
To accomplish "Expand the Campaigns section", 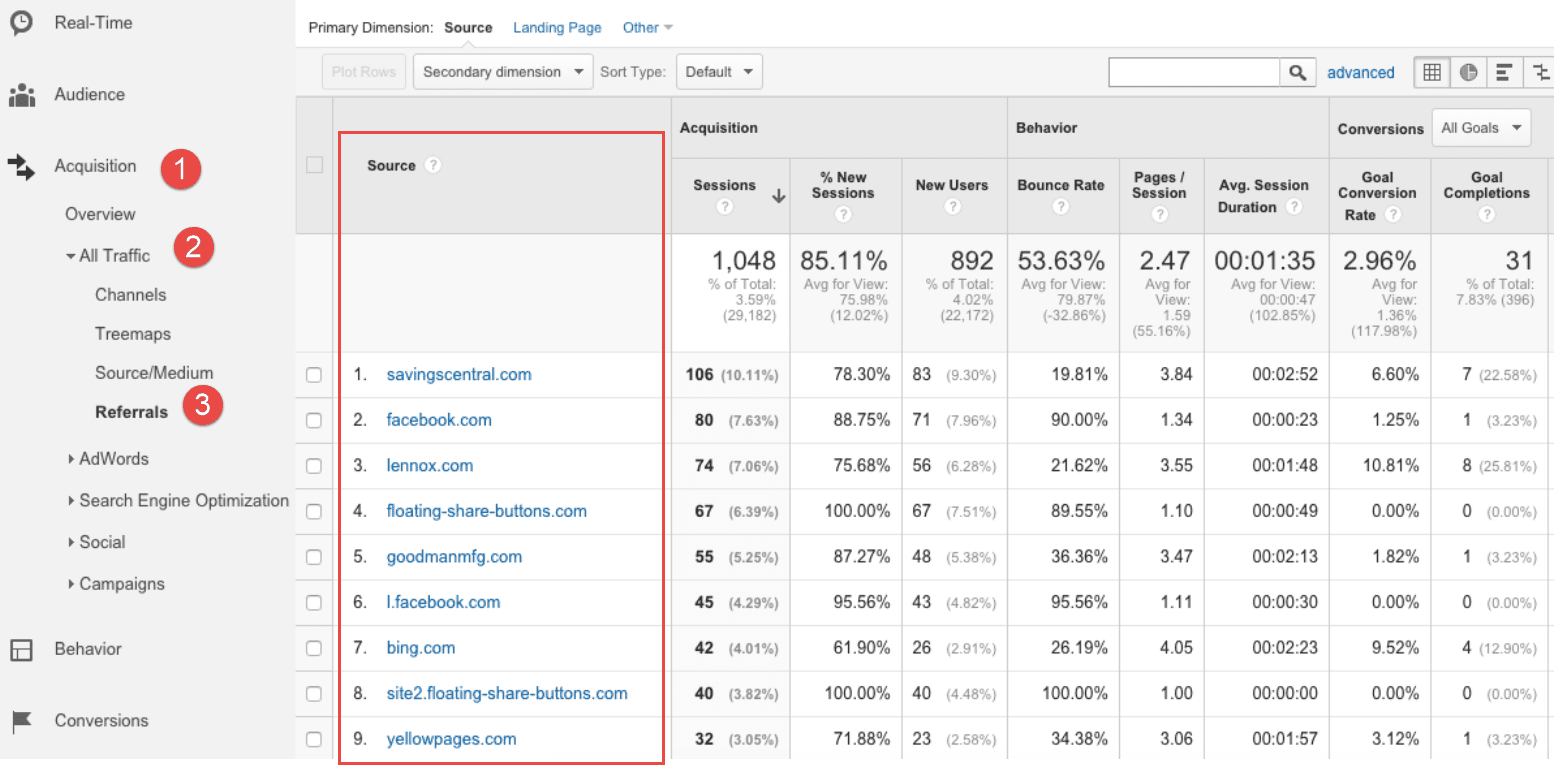I will pos(116,584).
